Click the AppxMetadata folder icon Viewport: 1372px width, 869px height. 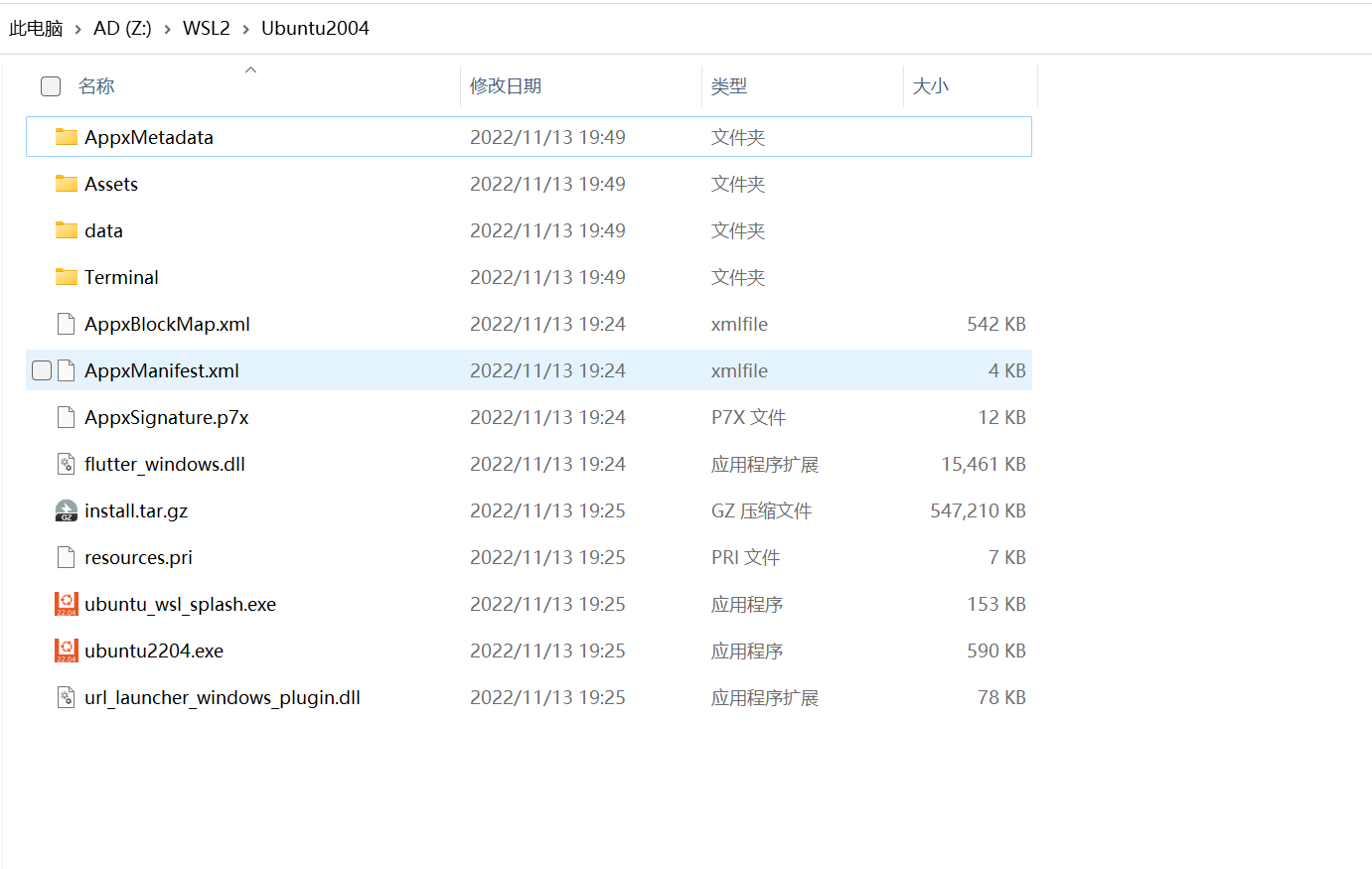point(66,137)
